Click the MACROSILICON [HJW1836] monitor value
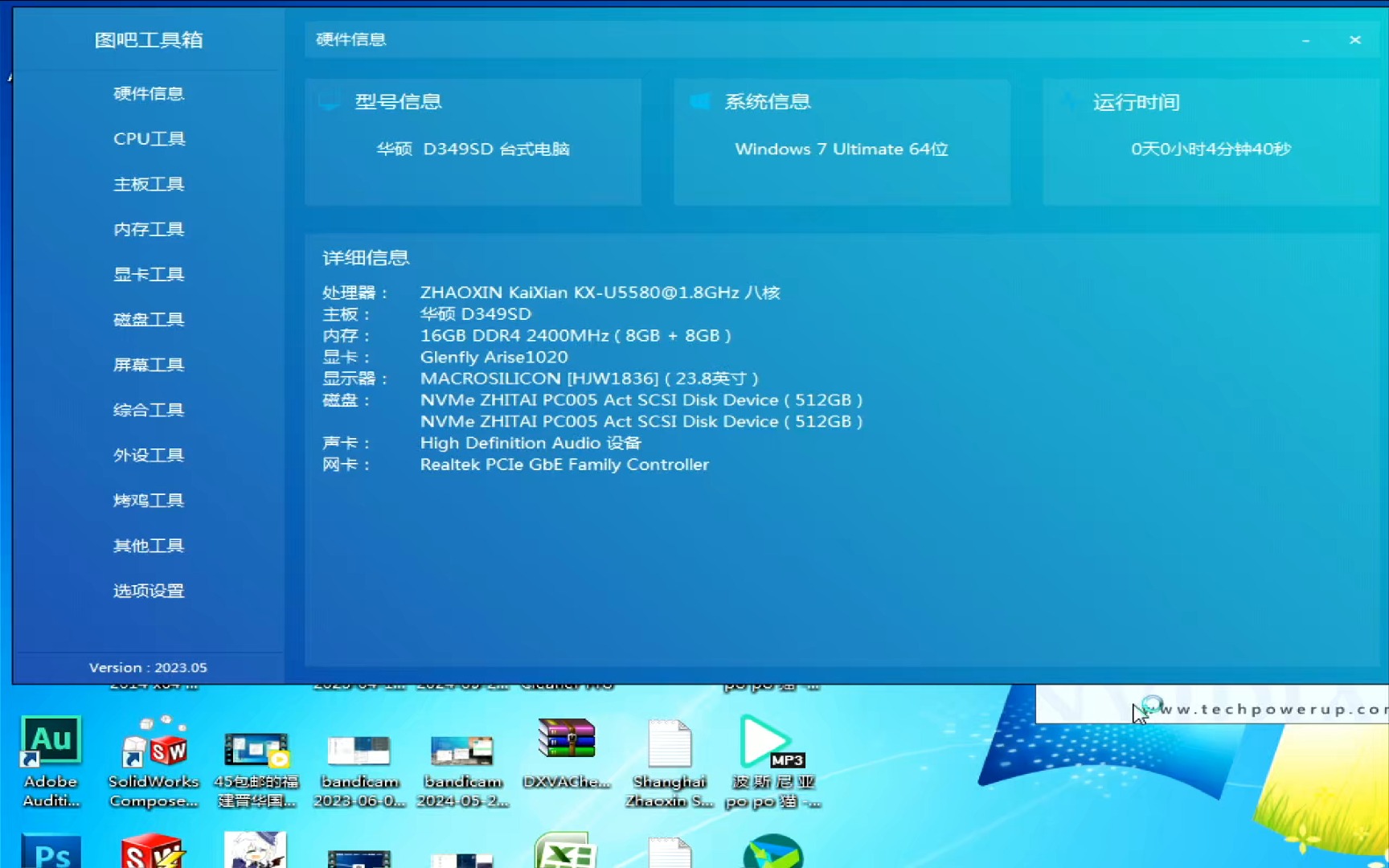The width and height of the screenshot is (1389, 868). [x=589, y=379]
